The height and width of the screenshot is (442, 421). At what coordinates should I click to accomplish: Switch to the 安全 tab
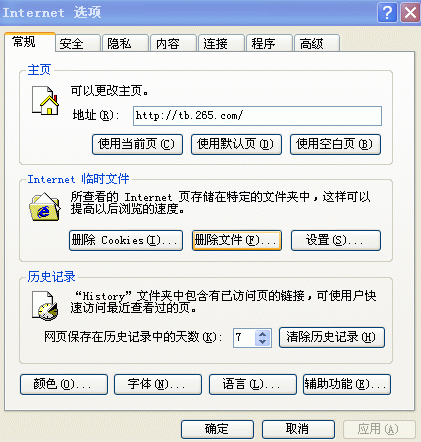[x=78, y=43]
